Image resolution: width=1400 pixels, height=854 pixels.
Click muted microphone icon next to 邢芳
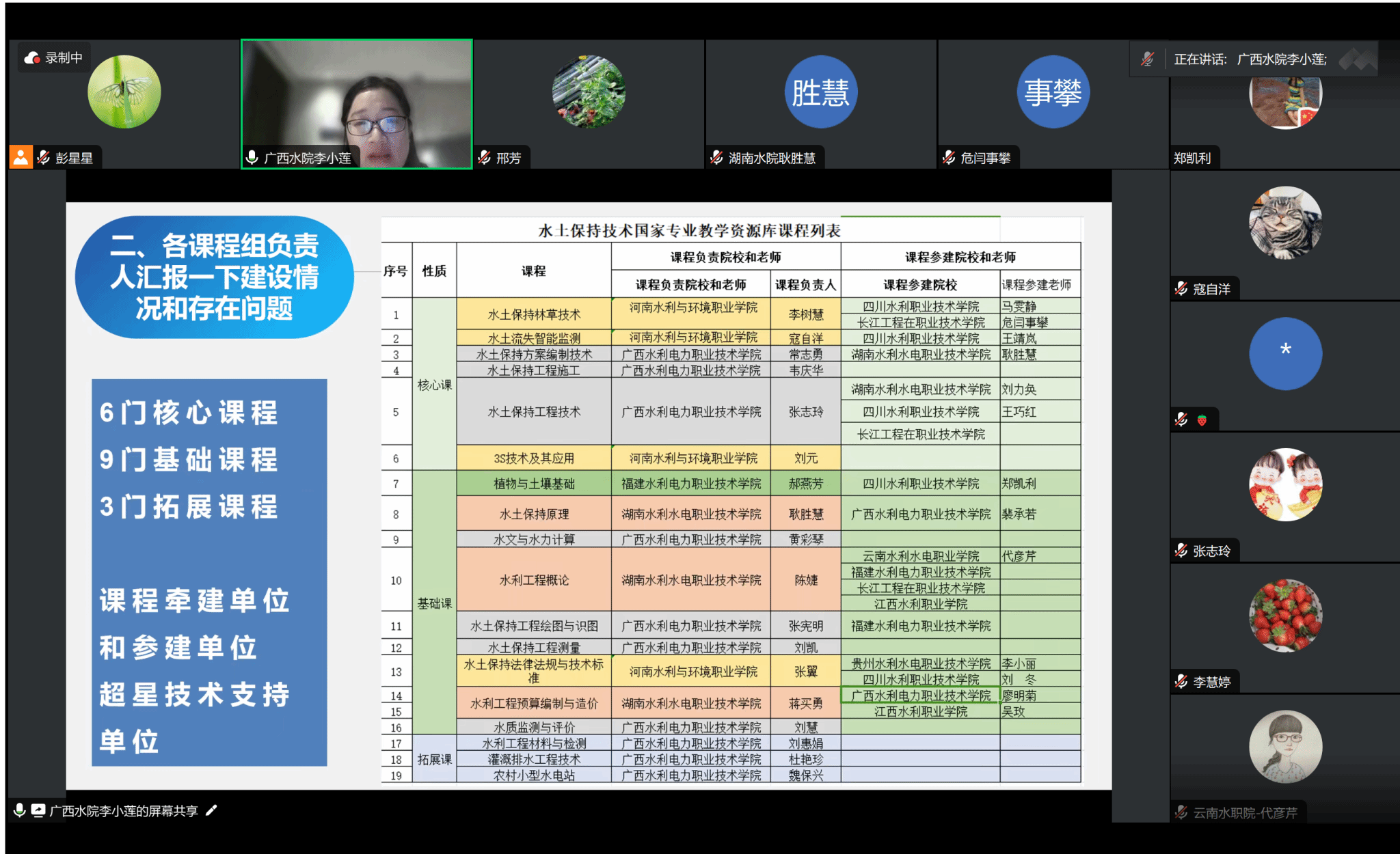coord(484,158)
